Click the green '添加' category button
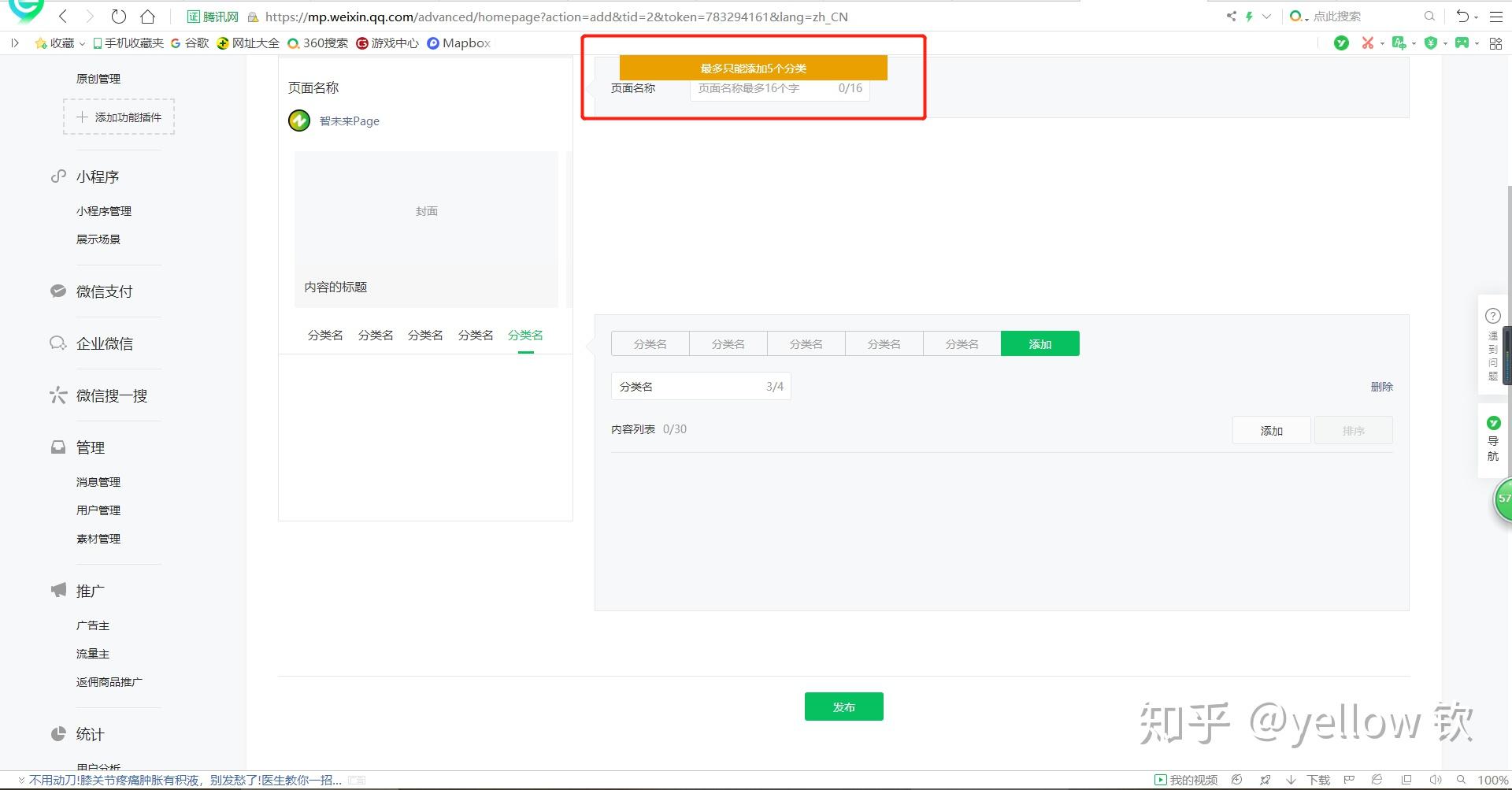 click(1040, 343)
